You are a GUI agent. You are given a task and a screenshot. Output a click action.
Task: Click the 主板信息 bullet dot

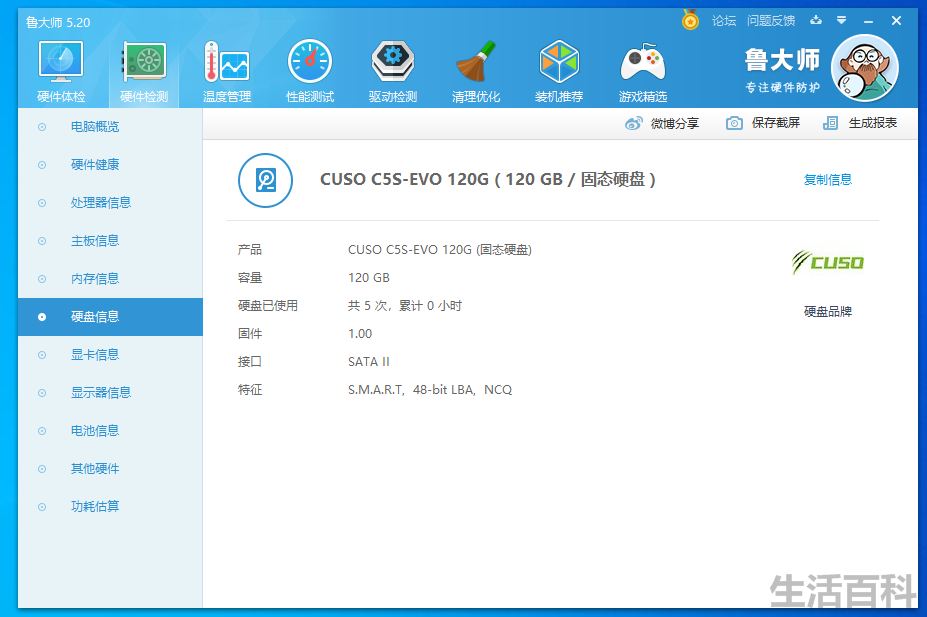click(42, 241)
